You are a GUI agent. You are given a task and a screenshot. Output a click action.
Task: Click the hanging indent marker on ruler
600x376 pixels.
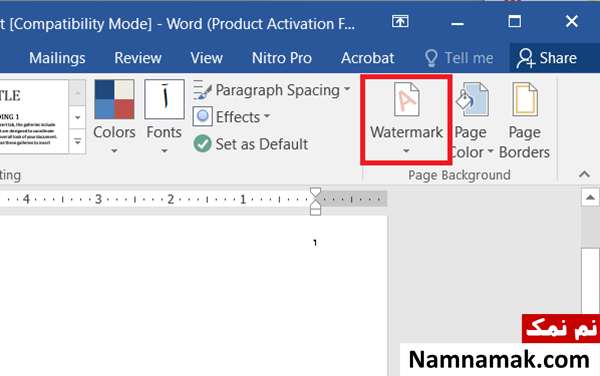(x=315, y=205)
